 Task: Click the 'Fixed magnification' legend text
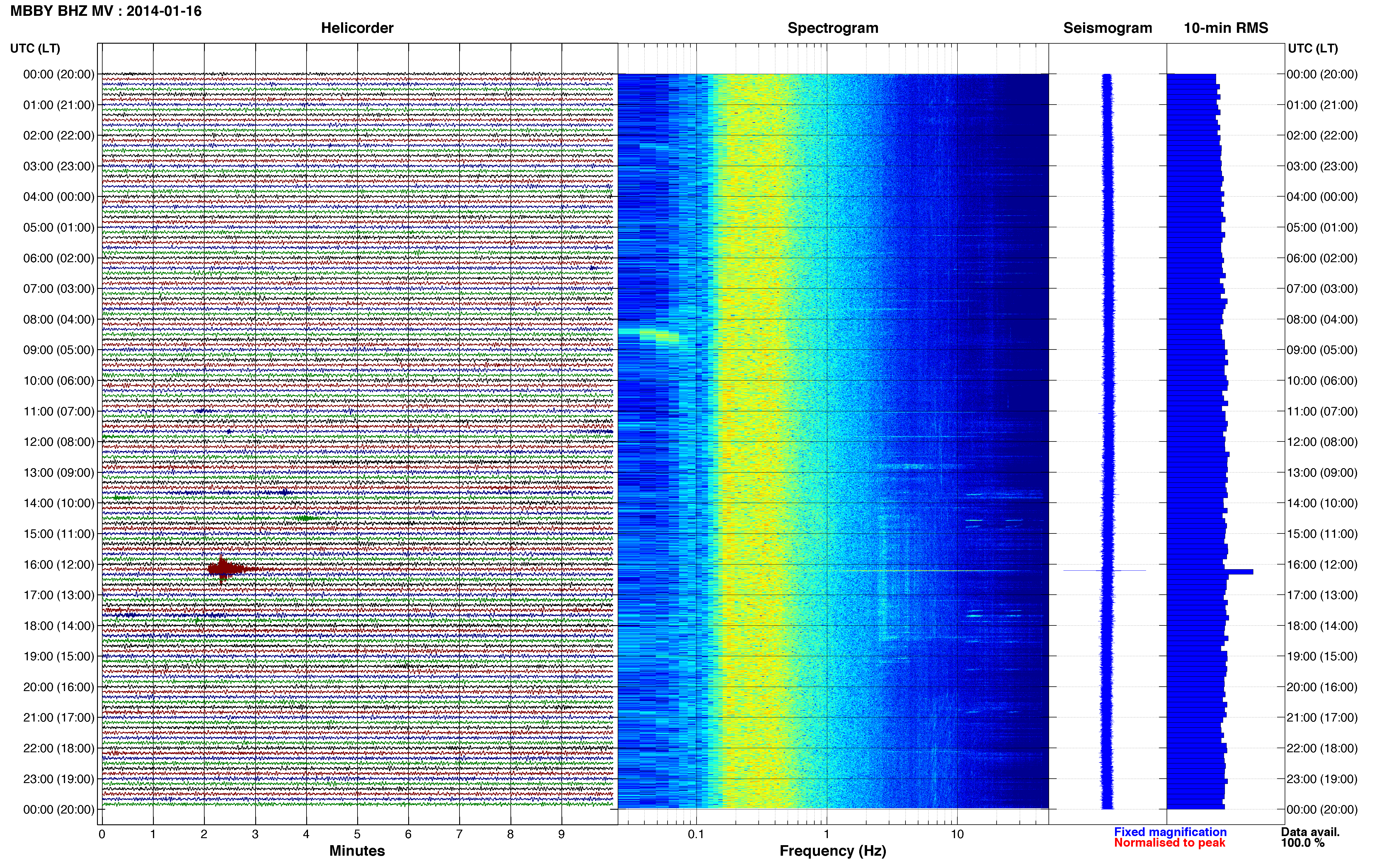pyautogui.click(x=1170, y=832)
